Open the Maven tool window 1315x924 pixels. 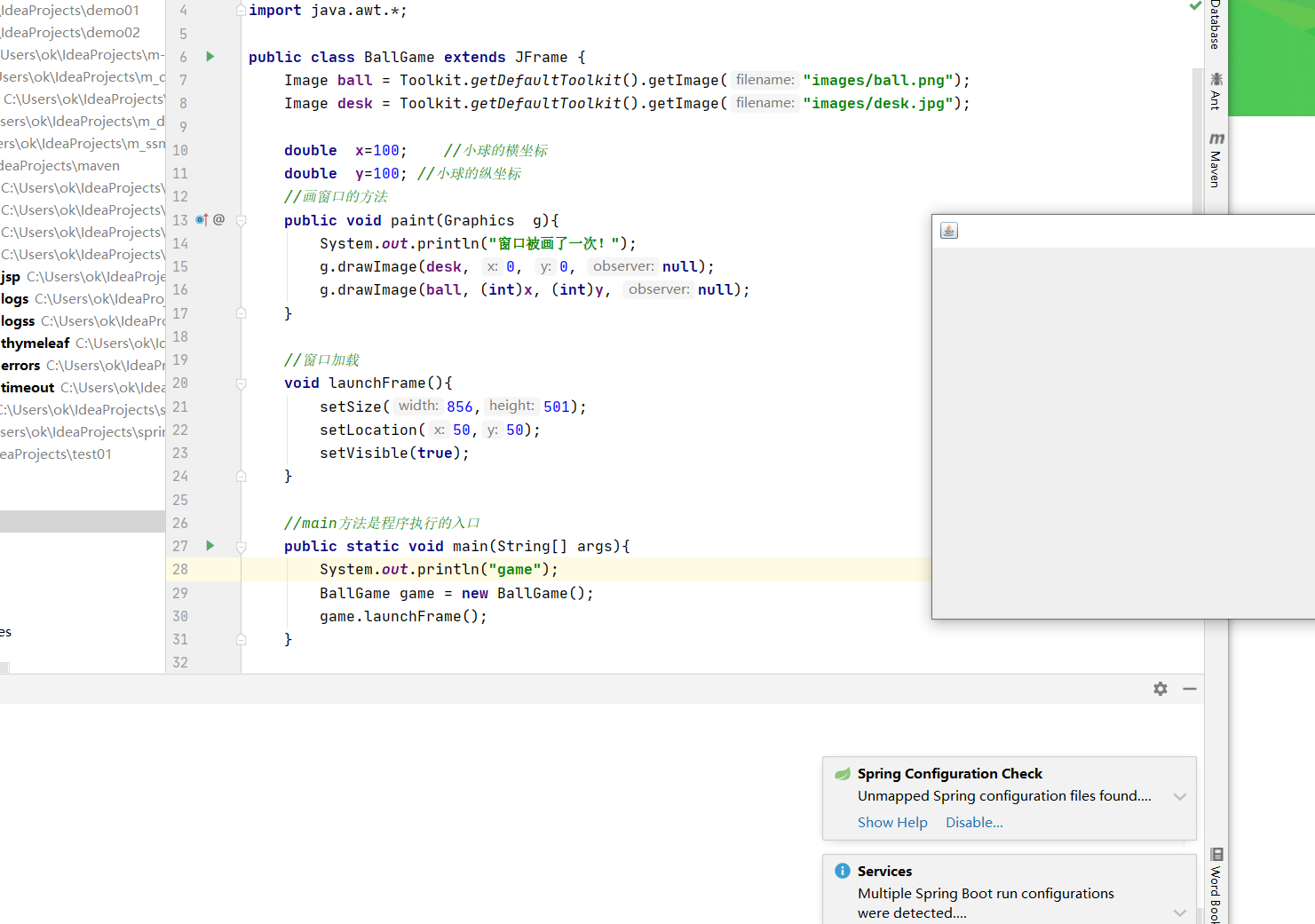point(1216,160)
